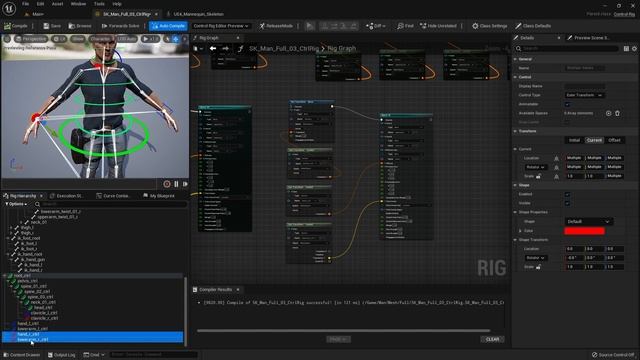Open the File menu
The height and width of the screenshot is (360, 640).
[x=25, y=4]
